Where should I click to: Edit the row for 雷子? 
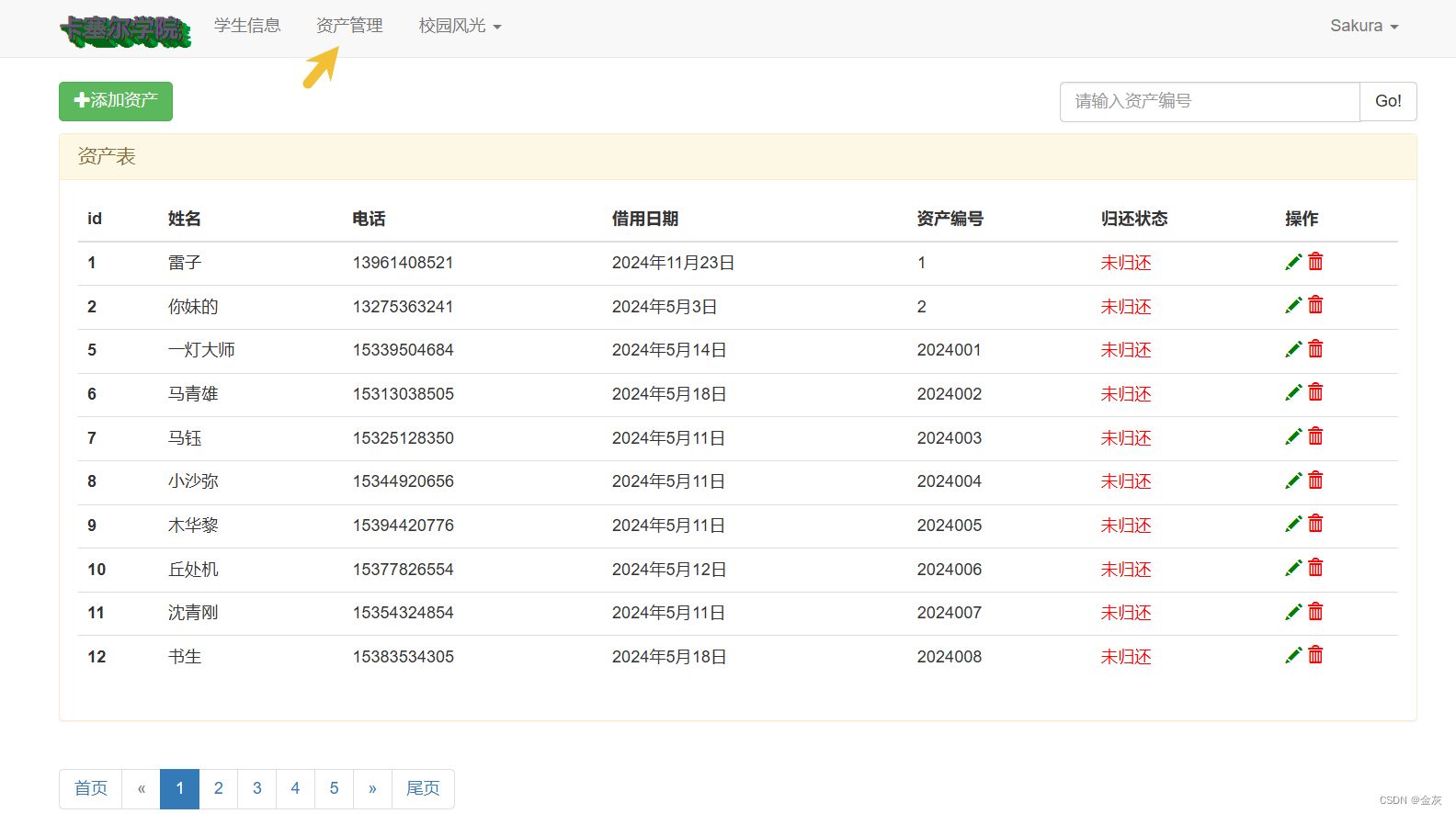(1293, 262)
